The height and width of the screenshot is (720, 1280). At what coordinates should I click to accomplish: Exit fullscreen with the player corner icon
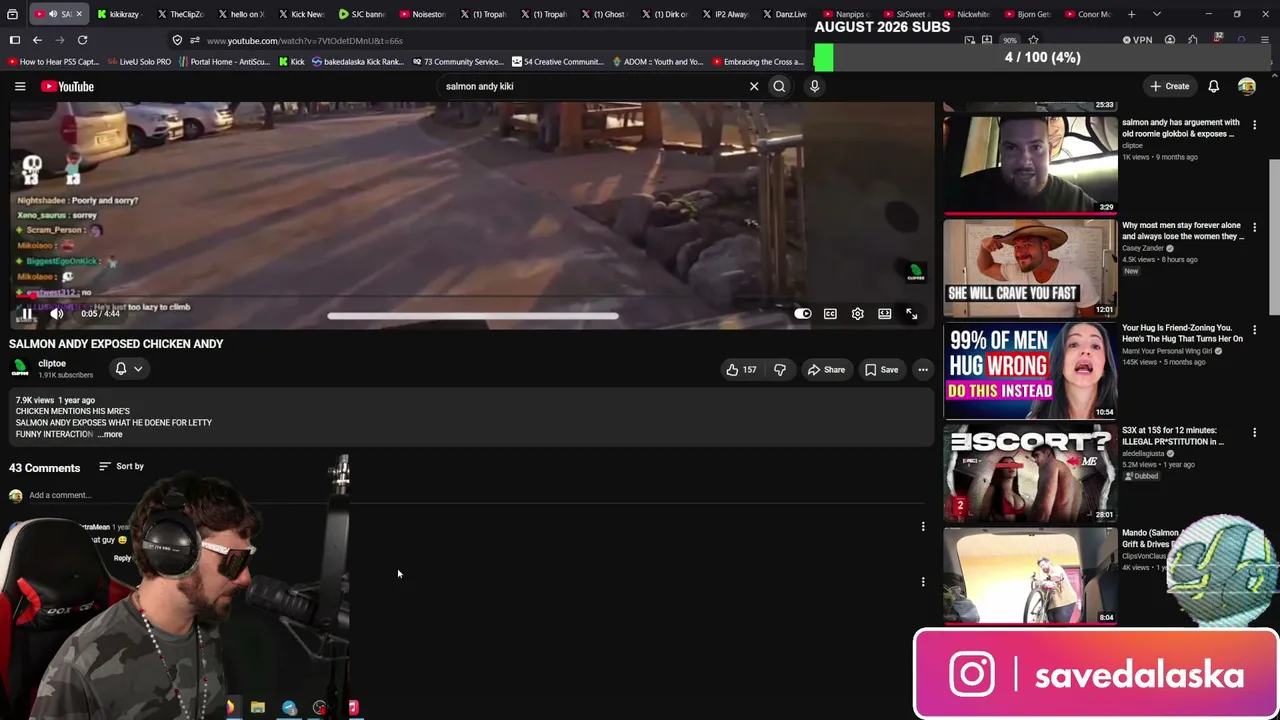[912, 314]
